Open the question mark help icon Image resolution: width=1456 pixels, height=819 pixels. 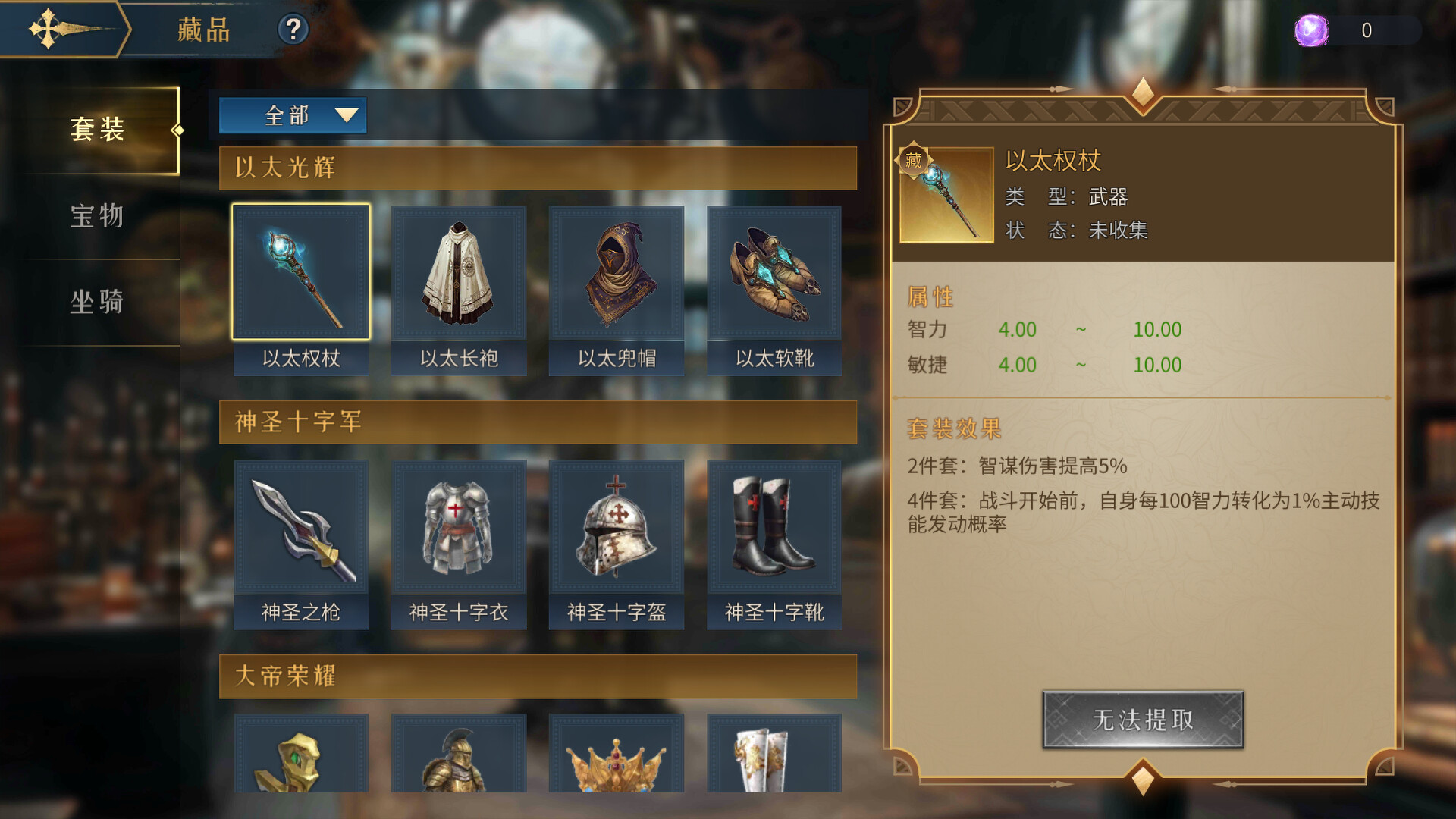coord(293,30)
